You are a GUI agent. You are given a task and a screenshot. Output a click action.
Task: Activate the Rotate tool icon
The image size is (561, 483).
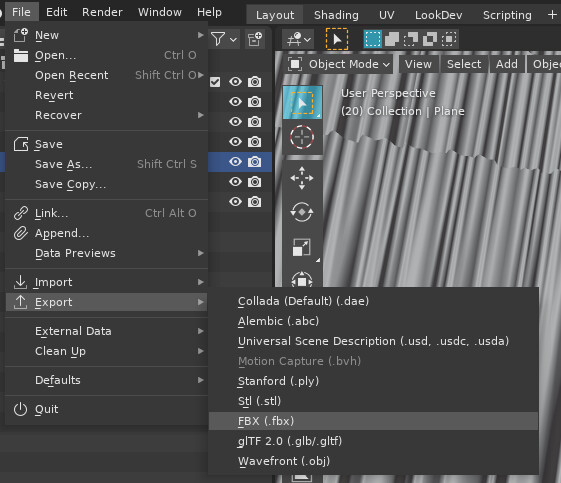click(x=302, y=212)
